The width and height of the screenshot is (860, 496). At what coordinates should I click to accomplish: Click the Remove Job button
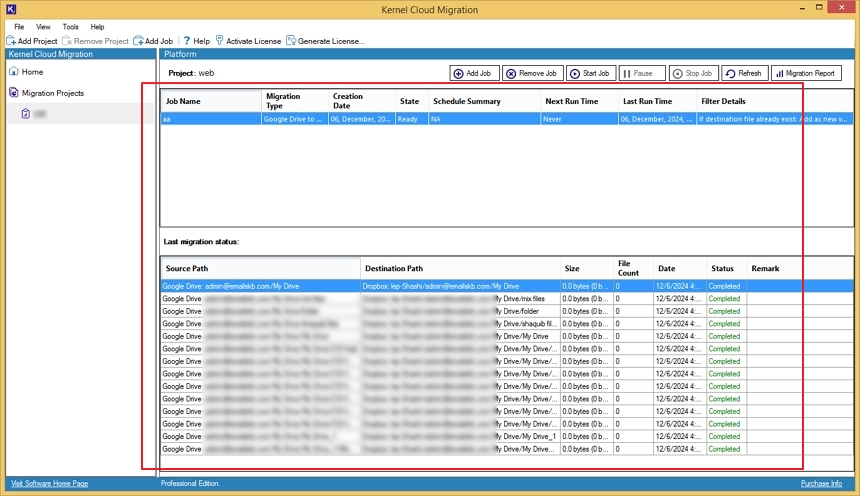(x=533, y=73)
